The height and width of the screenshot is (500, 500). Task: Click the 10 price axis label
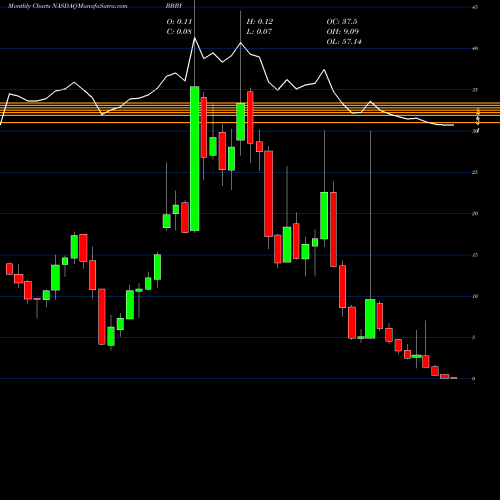click(475, 296)
